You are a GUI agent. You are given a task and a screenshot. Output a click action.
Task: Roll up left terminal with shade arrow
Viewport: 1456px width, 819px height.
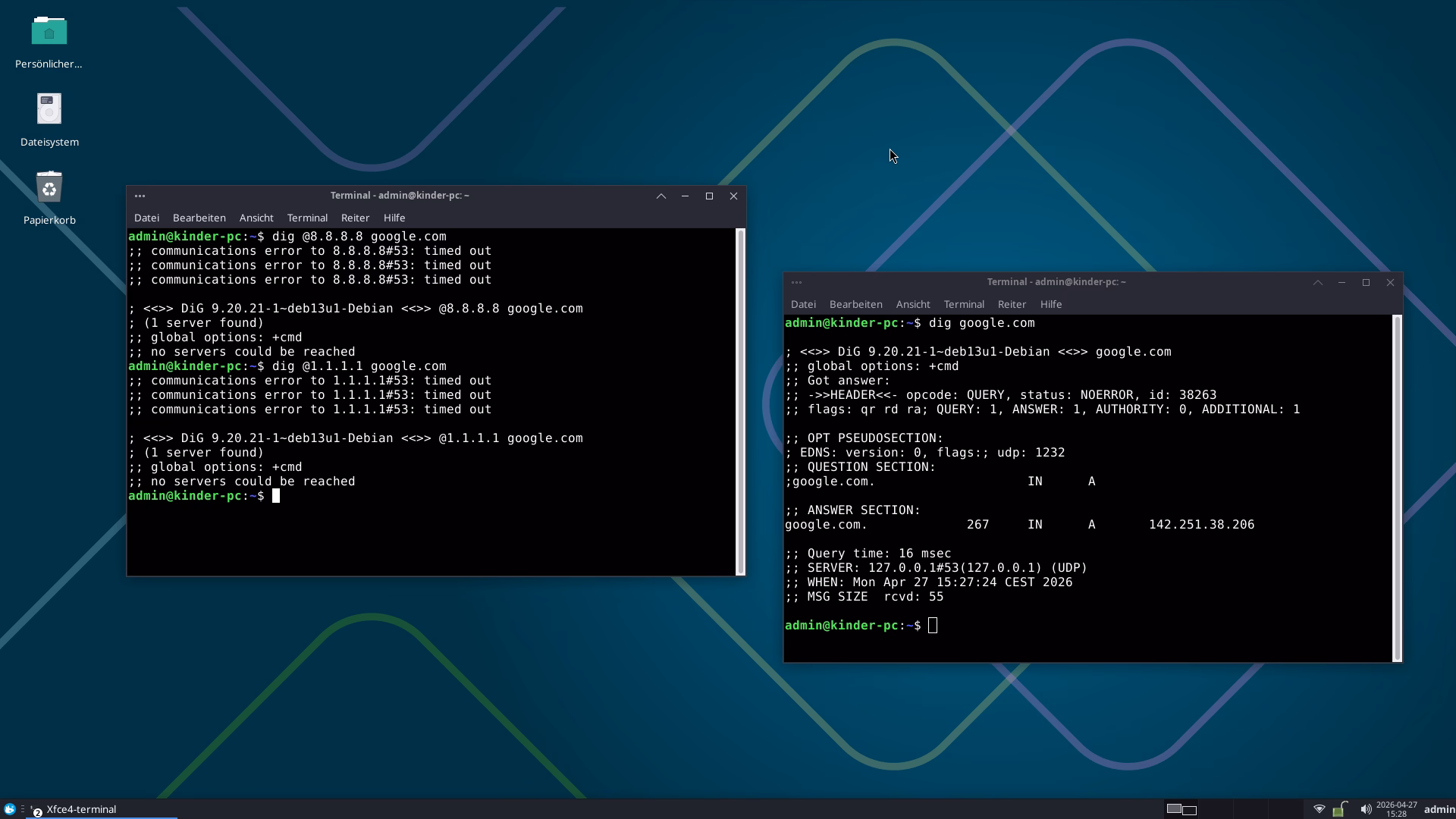point(661,196)
